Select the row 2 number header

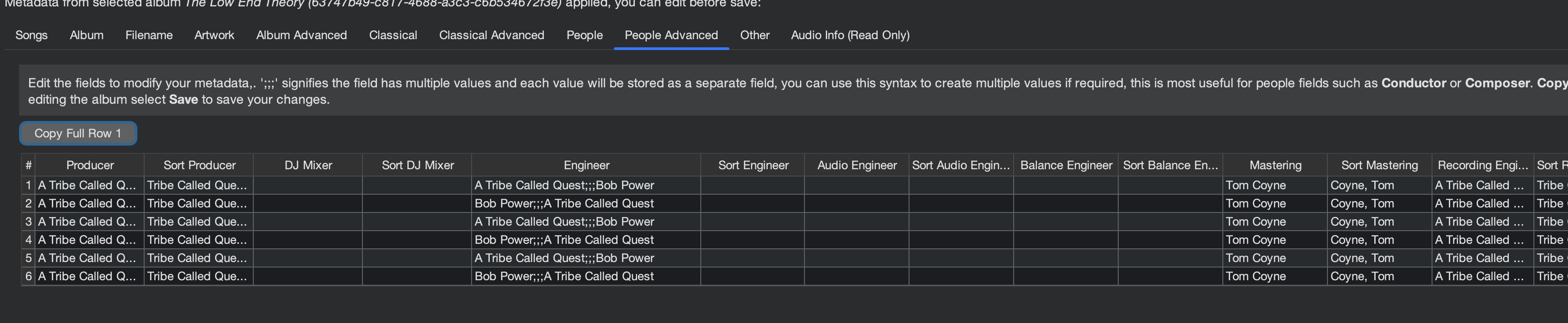click(x=28, y=203)
